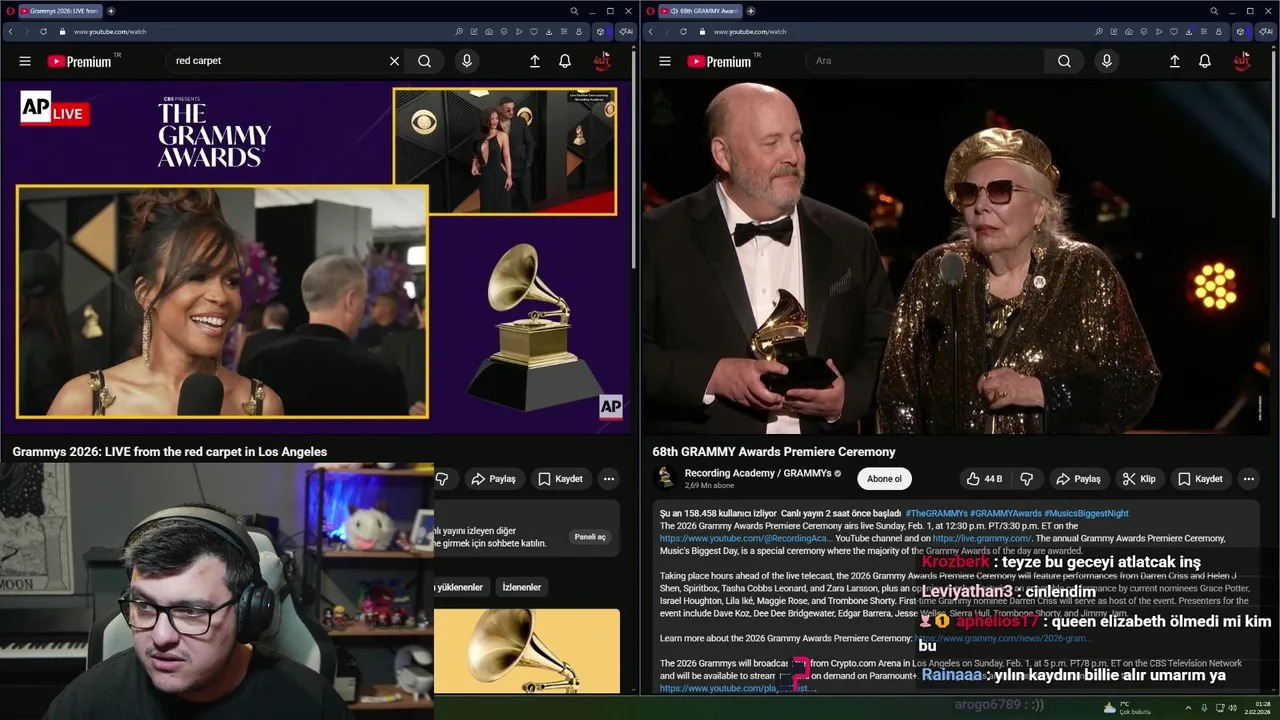The image size is (1280, 720).
Task: Show hidden system tray icons chevron
Action: [1188, 708]
